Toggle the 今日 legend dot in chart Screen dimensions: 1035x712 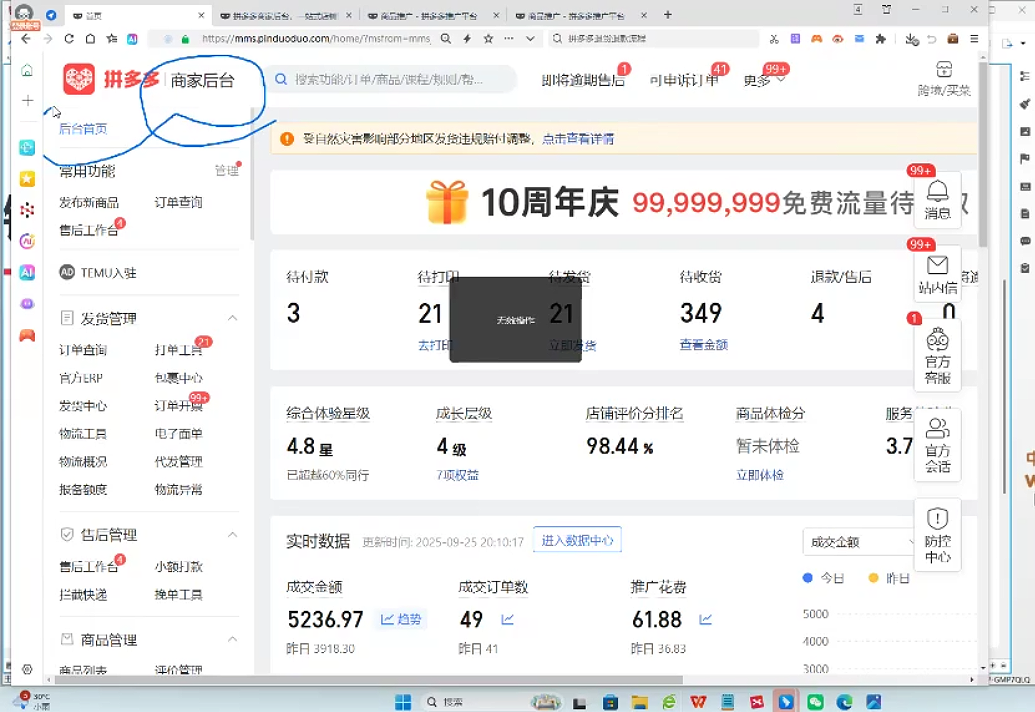pos(808,578)
